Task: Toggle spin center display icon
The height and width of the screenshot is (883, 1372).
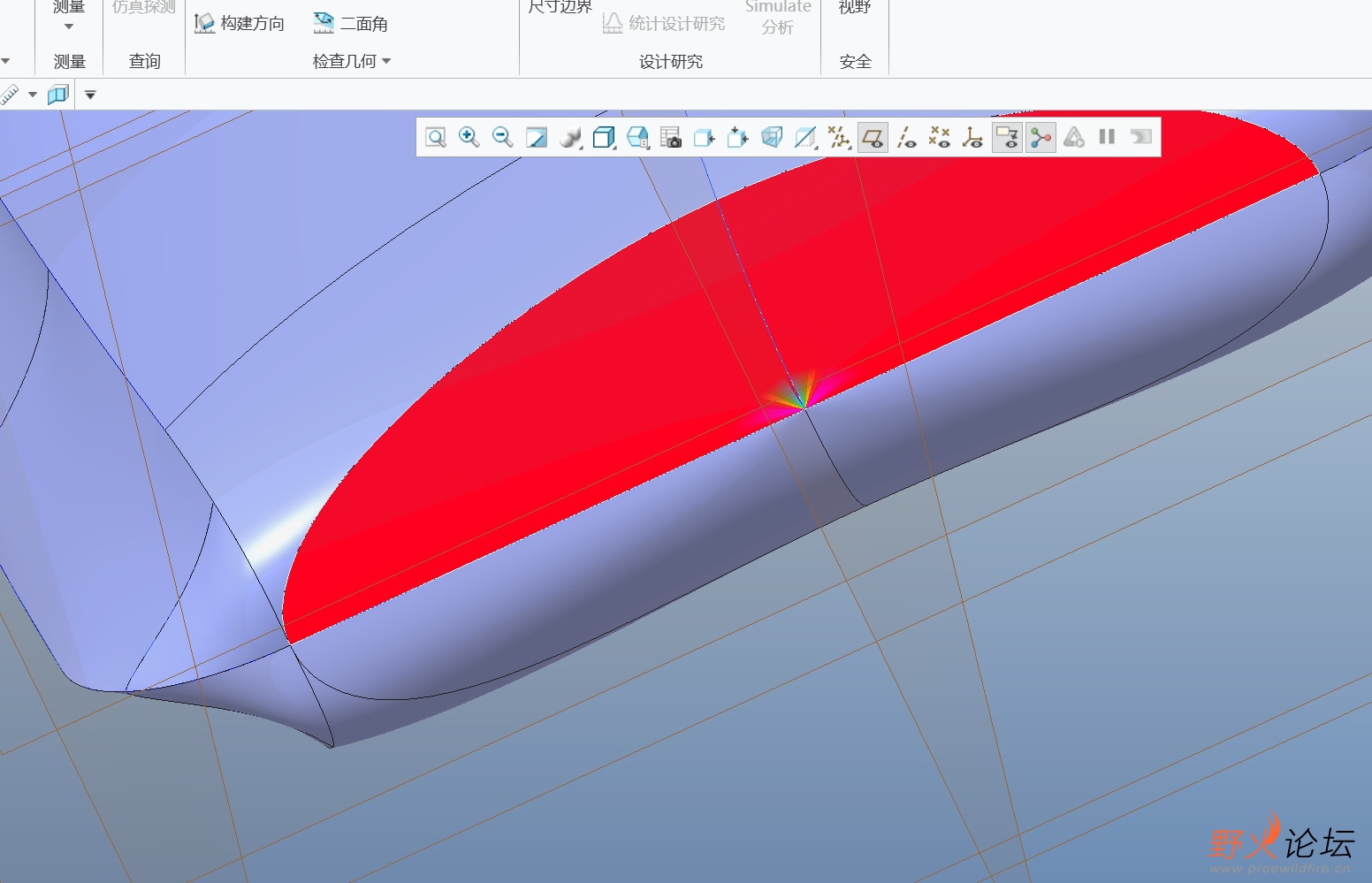Action: click(x=1040, y=137)
